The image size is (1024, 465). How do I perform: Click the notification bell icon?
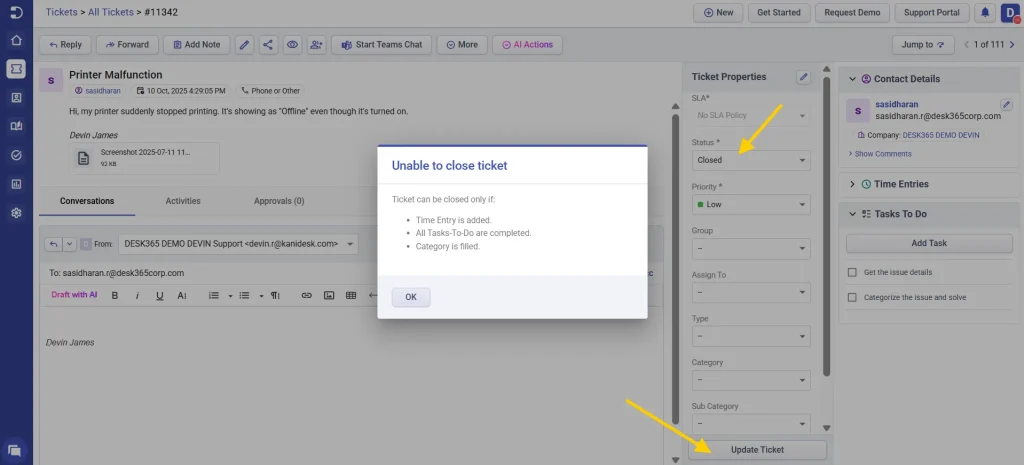tap(985, 13)
